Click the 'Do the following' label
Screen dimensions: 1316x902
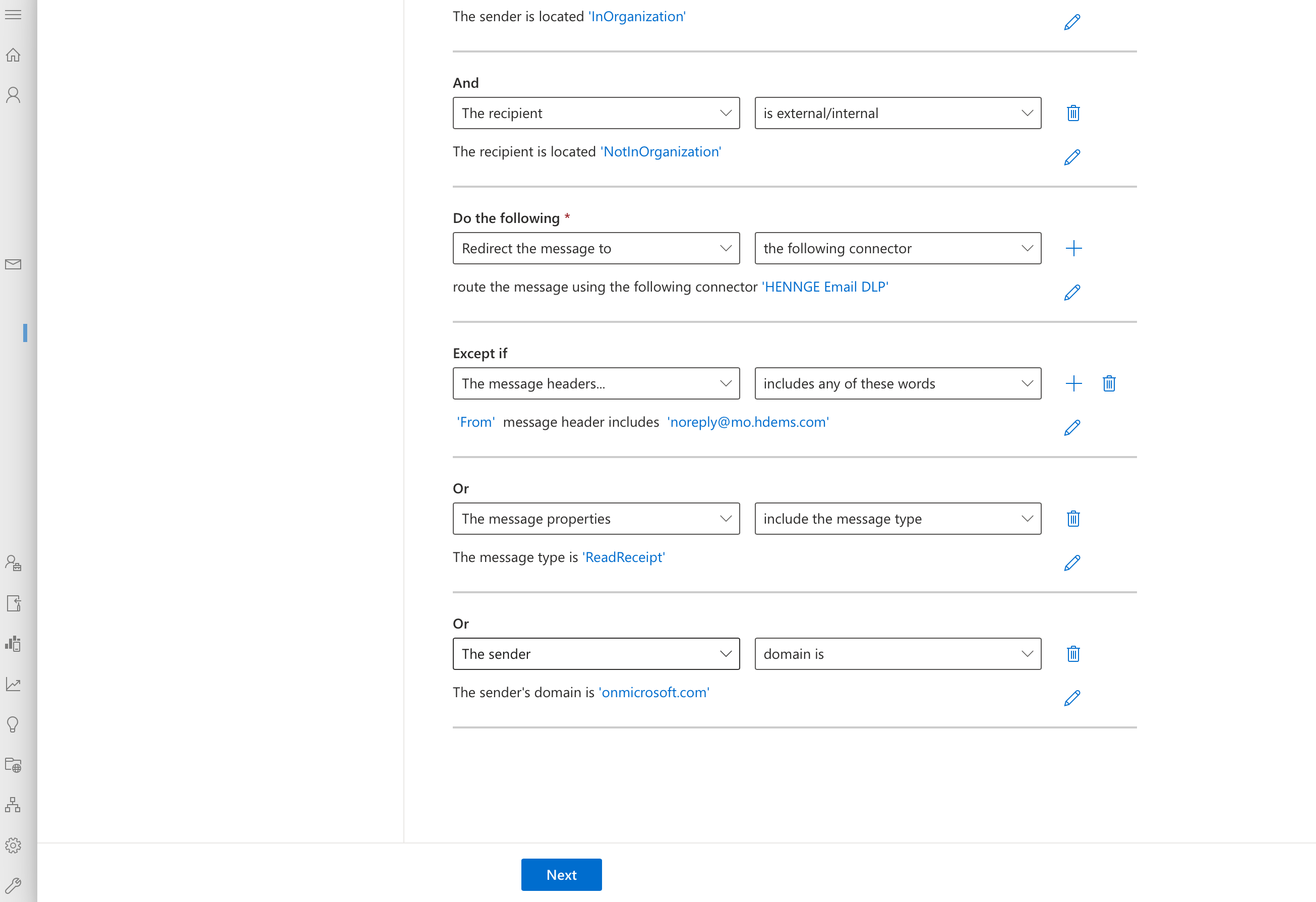pyautogui.click(x=506, y=218)
